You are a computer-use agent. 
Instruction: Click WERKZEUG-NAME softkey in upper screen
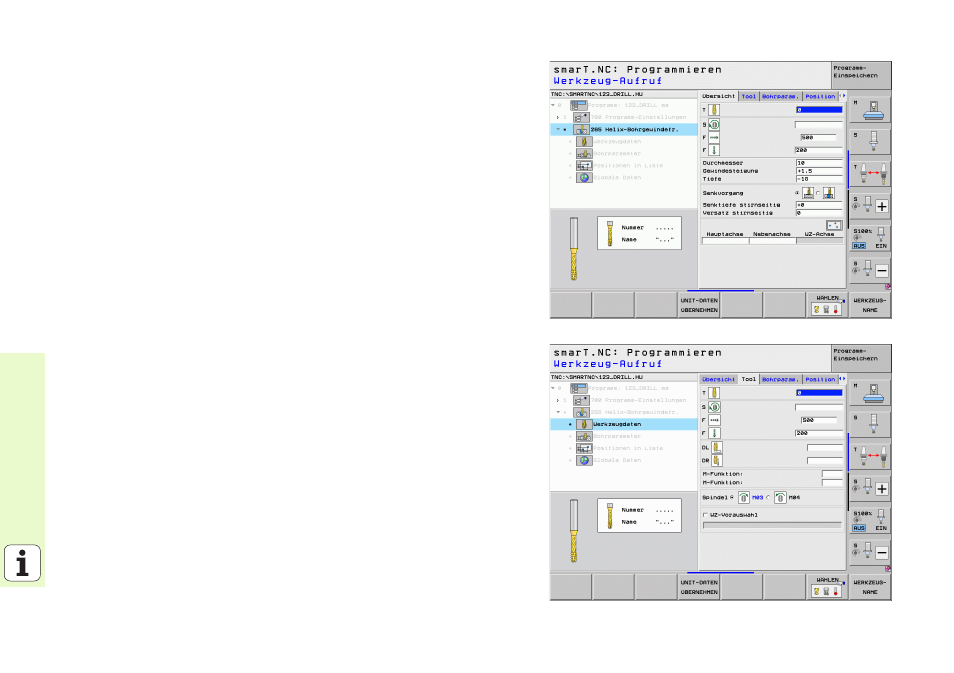[x=870, y=305]
